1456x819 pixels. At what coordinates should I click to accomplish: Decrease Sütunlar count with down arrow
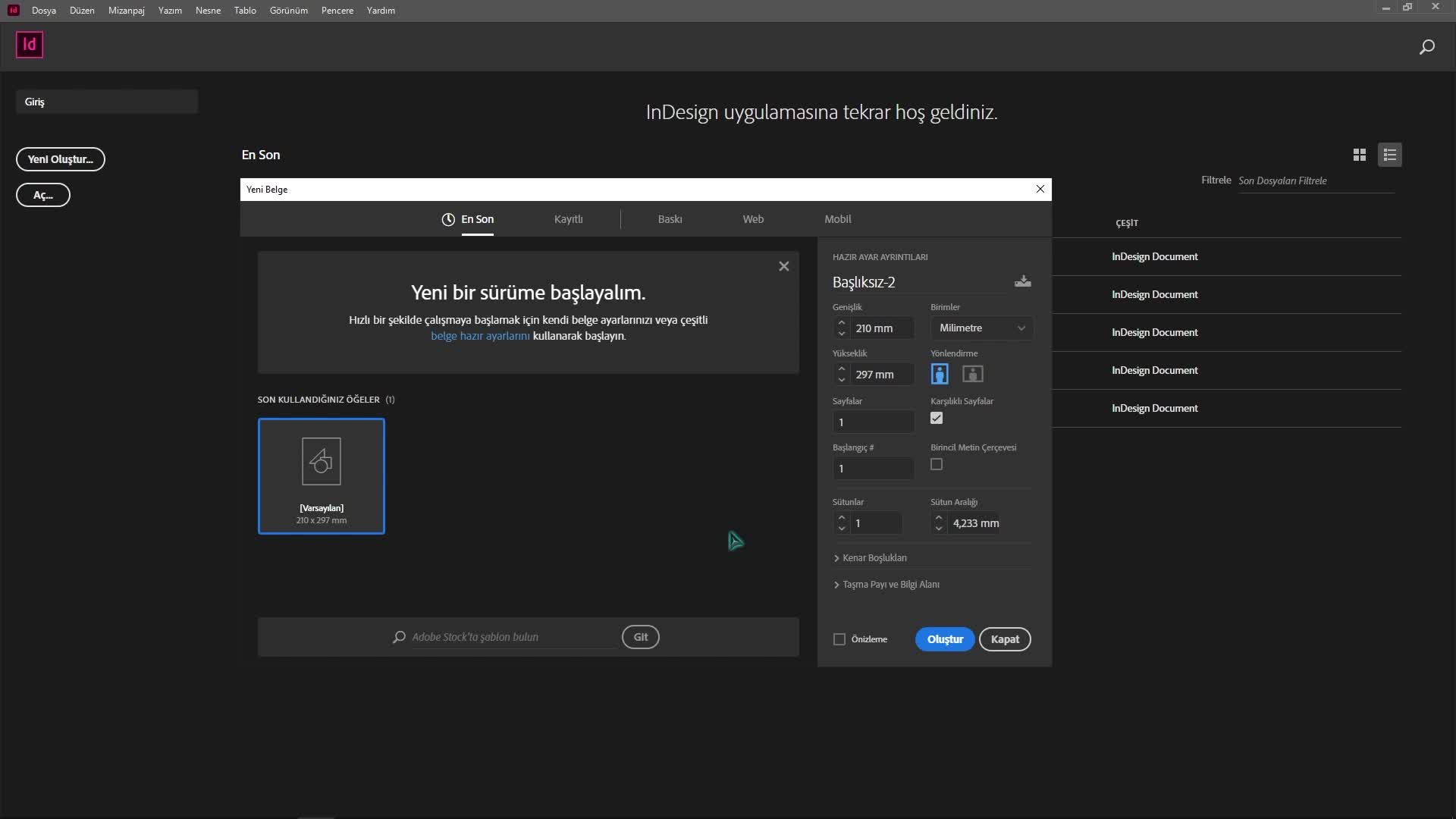pyautogui.click(x=841, y=529)
